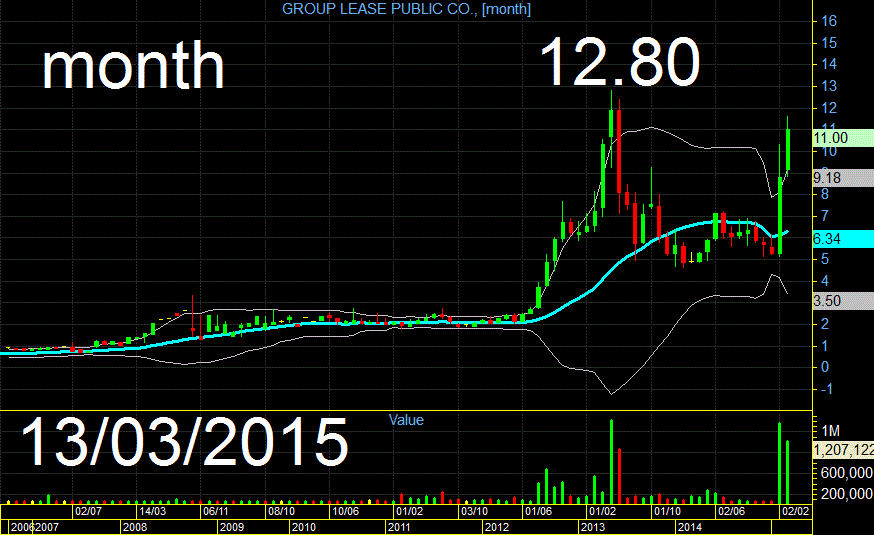Click the 2009 year label
Screen dimensions: 874x535
tap(231, 527)
